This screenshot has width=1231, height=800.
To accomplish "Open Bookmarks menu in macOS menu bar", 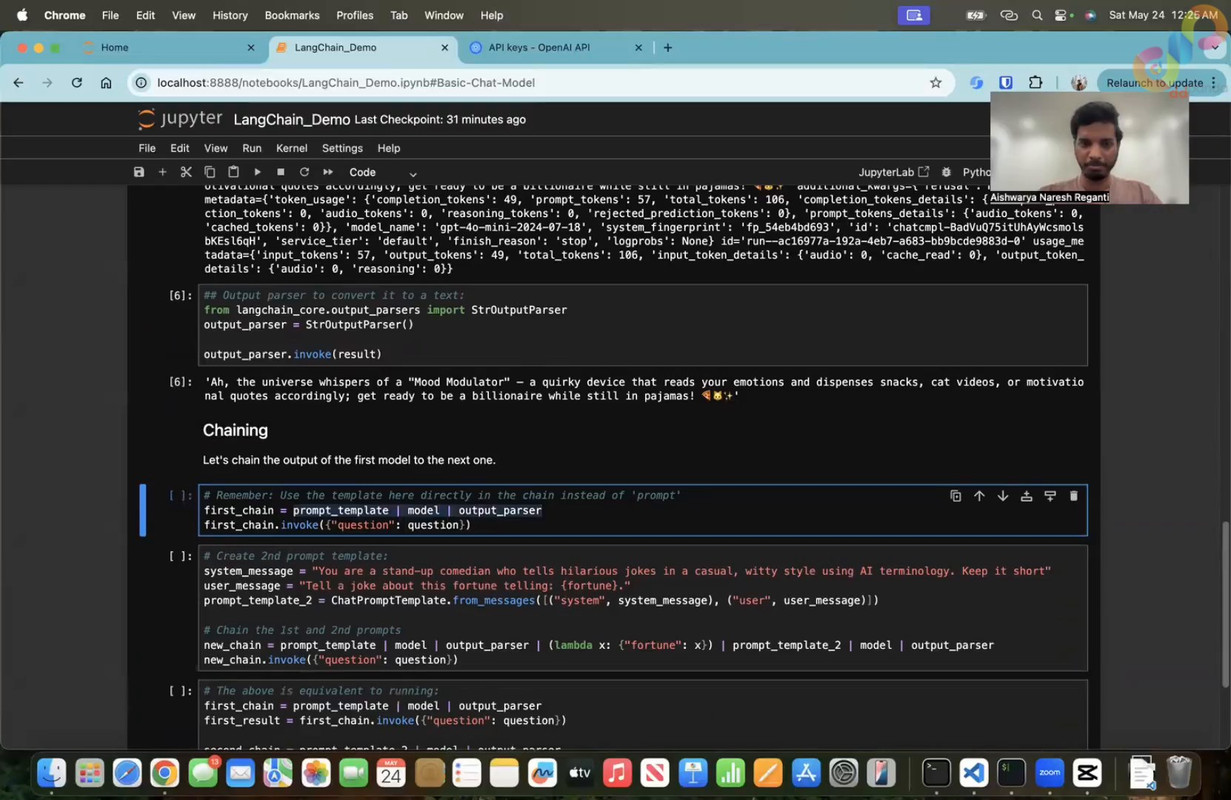I will point(292,15).
